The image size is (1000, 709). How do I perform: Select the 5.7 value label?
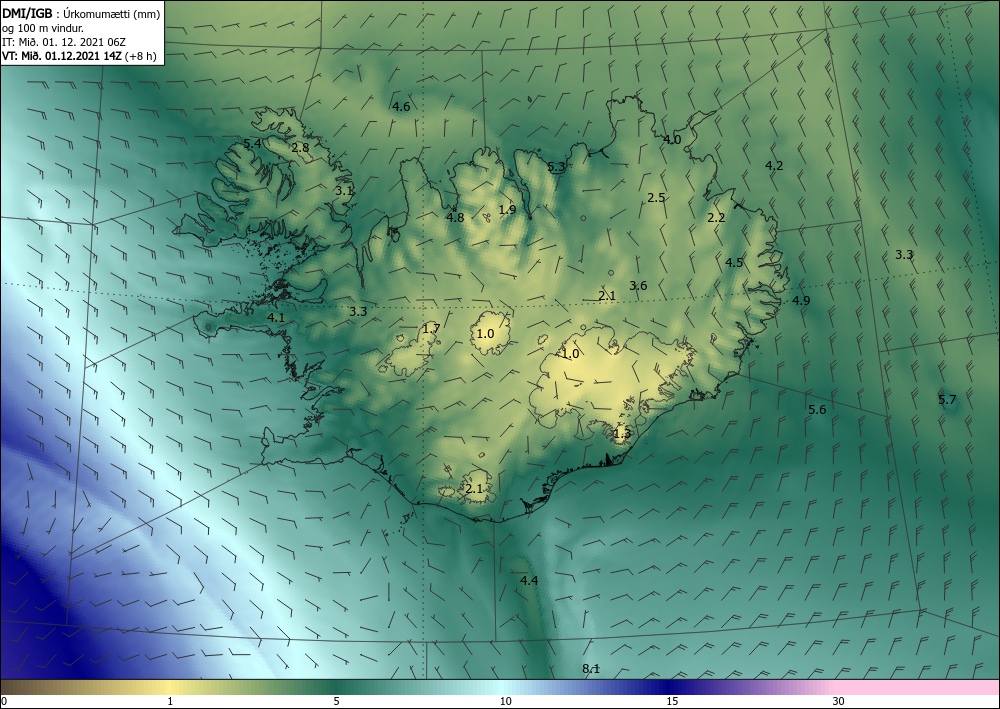[947, 399]
